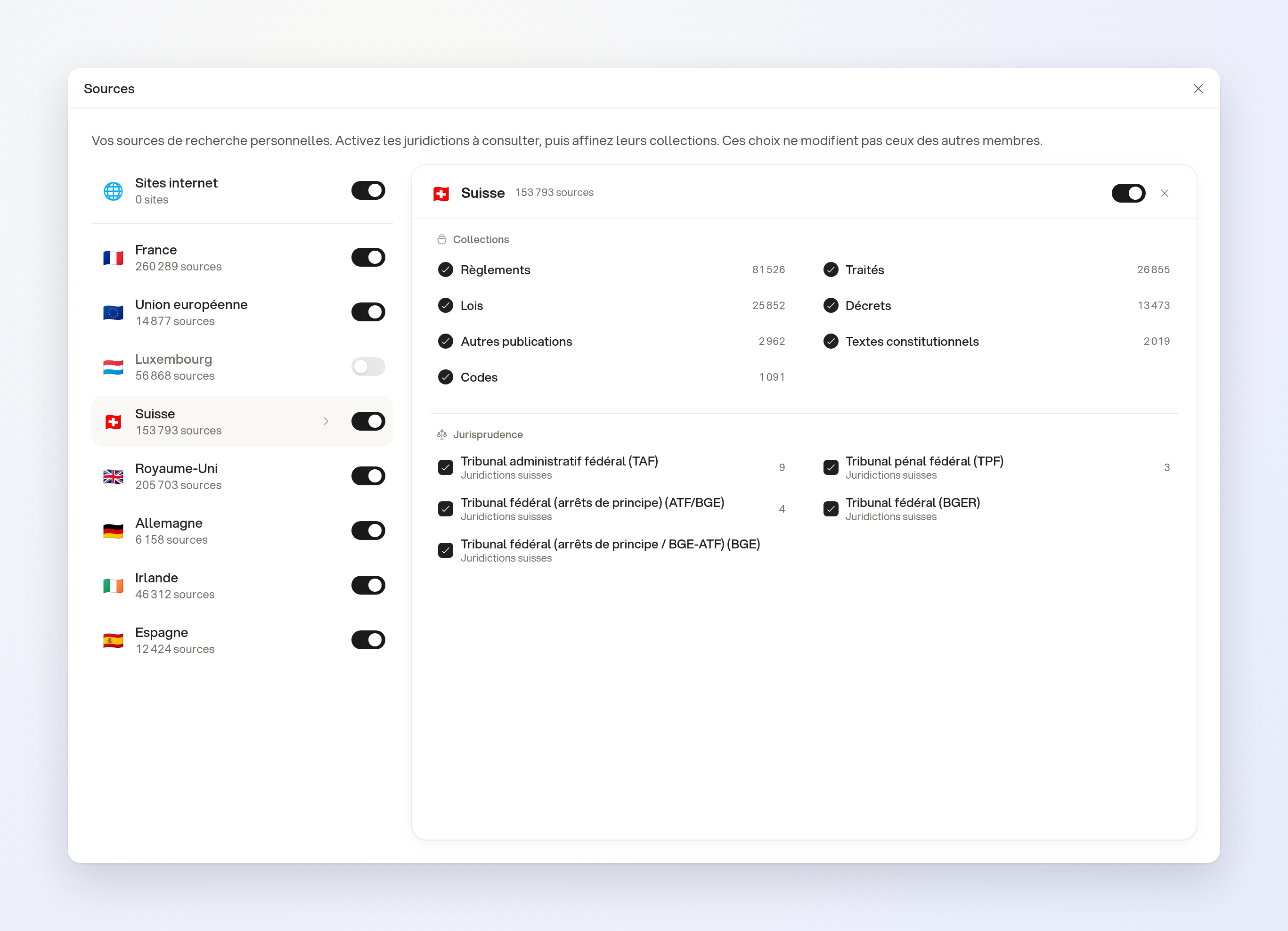1288x931 pixels.
Task: Click the European Union flag icon
Action: pos(113,312)
